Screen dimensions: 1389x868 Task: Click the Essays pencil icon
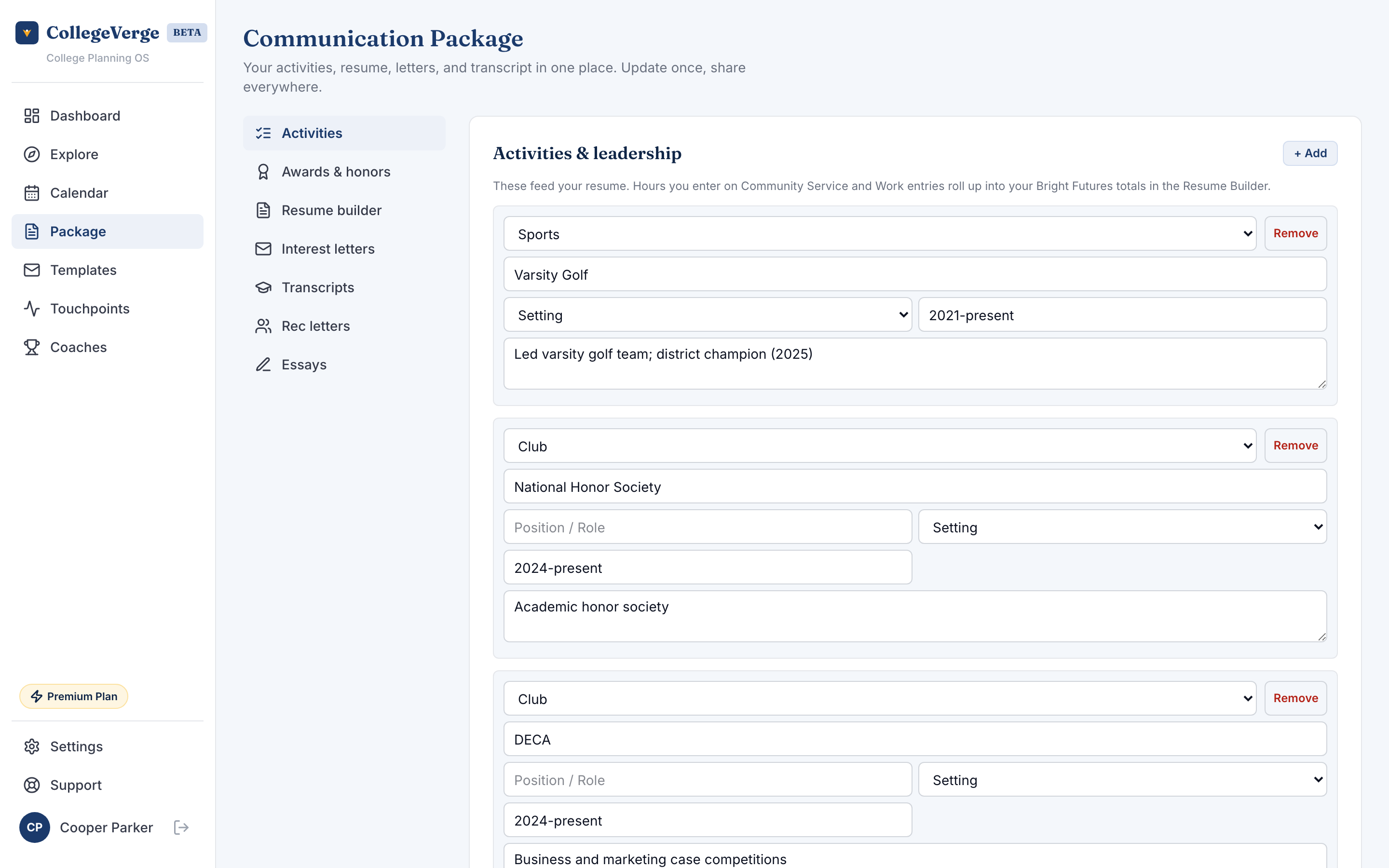click(x=263, y=365)
